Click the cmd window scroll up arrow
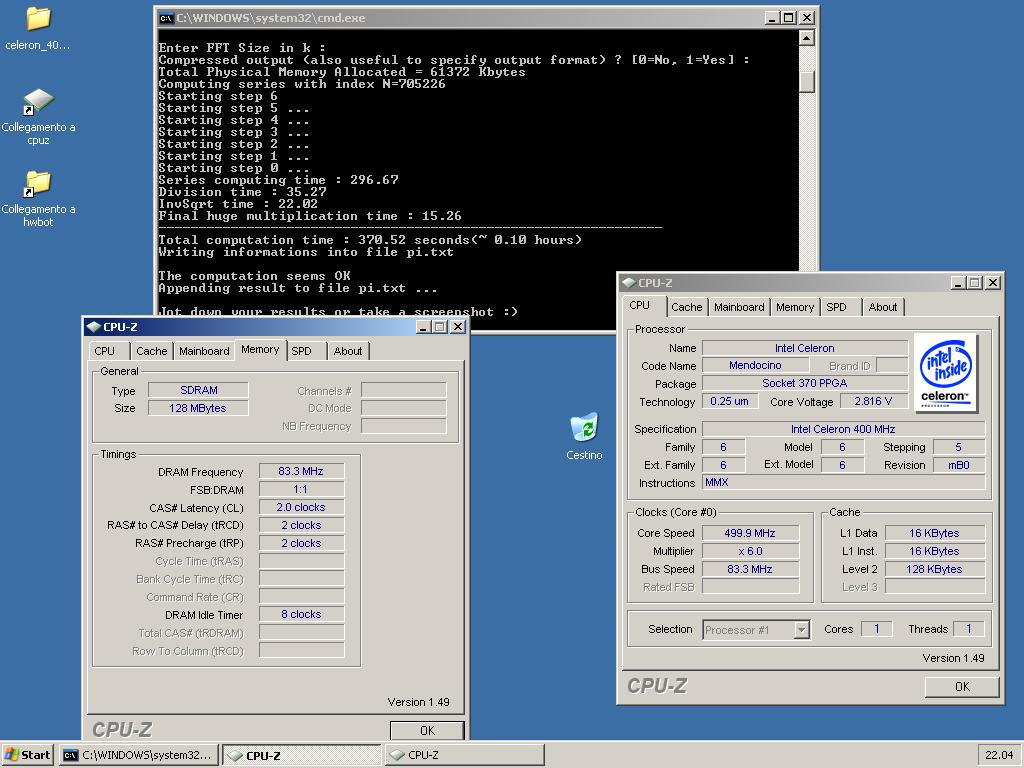 (807, 38)
